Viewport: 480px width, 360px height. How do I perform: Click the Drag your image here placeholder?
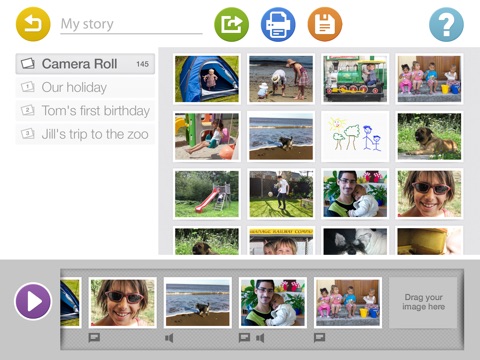click(x=423, y=302)
